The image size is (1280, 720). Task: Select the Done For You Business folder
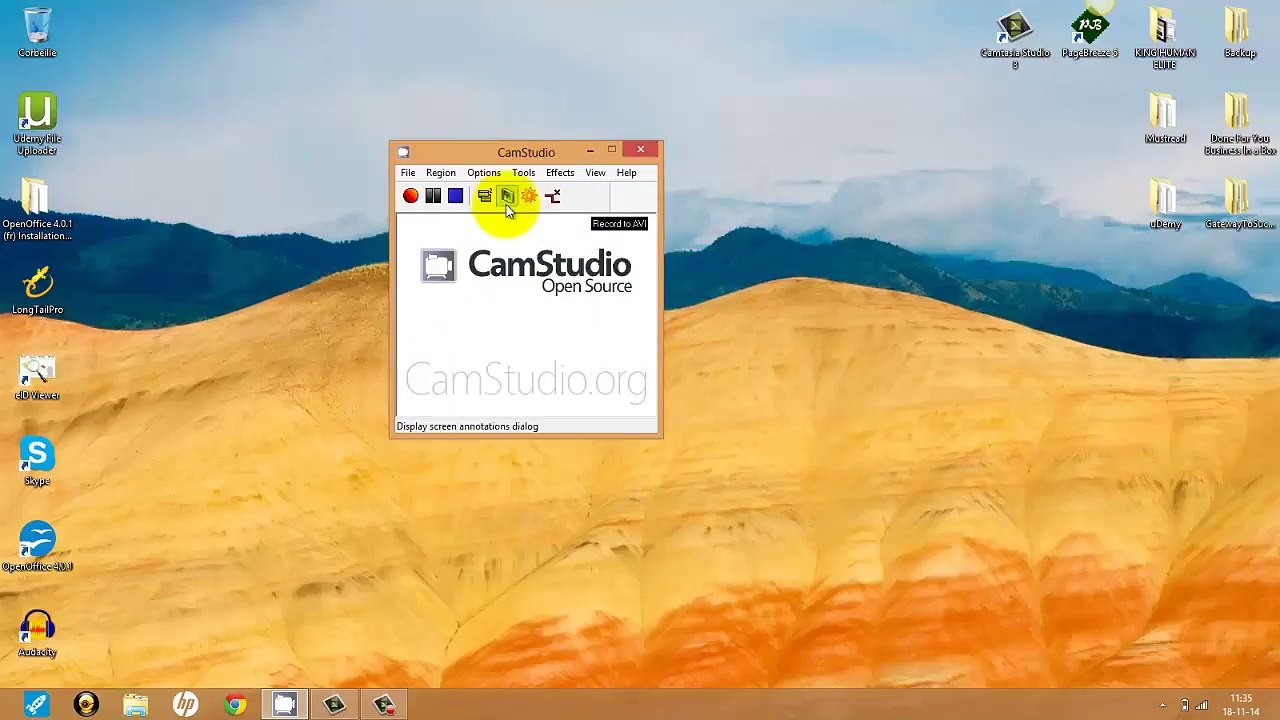click(1240, 124)
